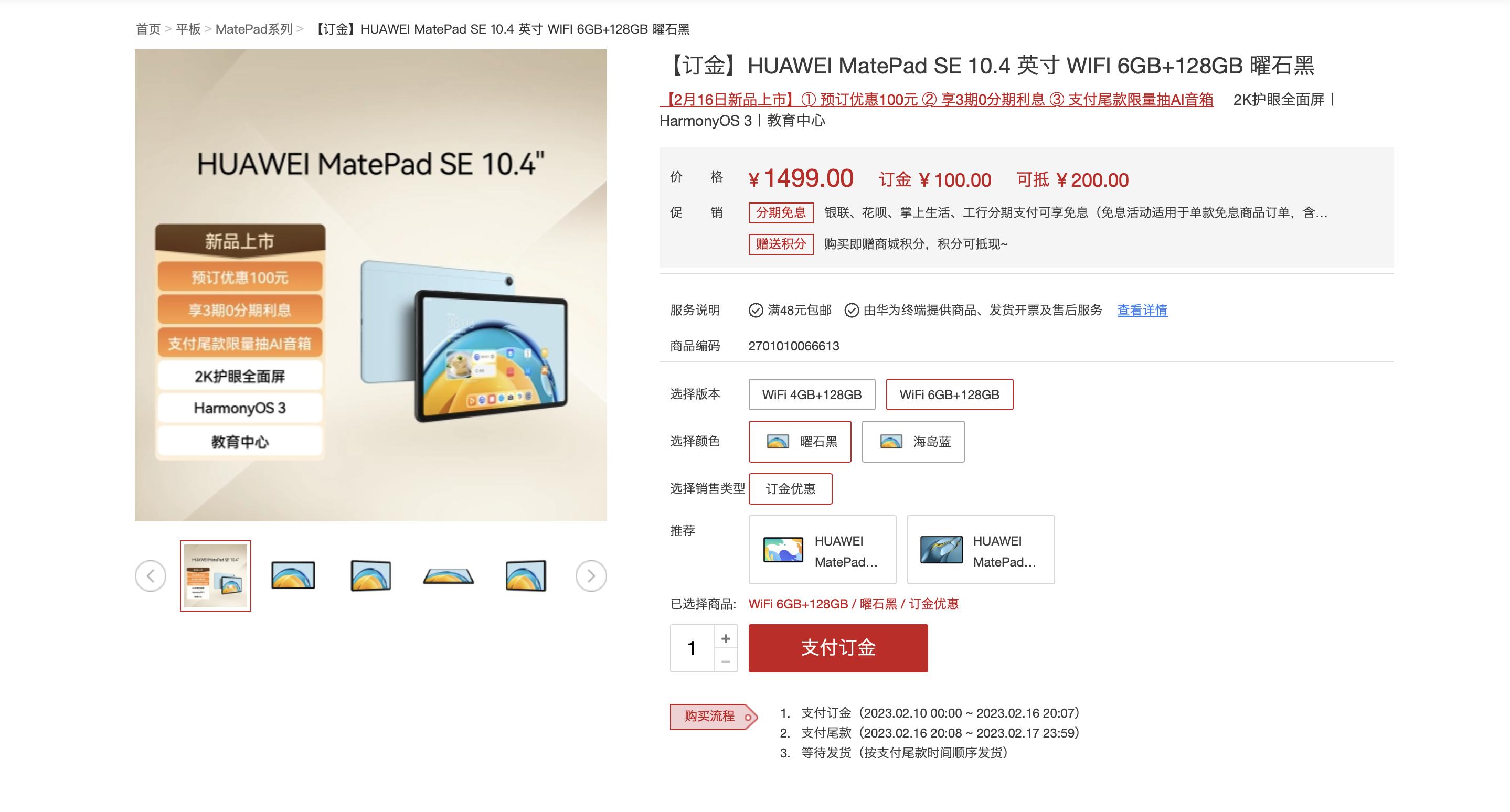
Task: Pick the 海岛蓝 color option
Action: point(913,442)
